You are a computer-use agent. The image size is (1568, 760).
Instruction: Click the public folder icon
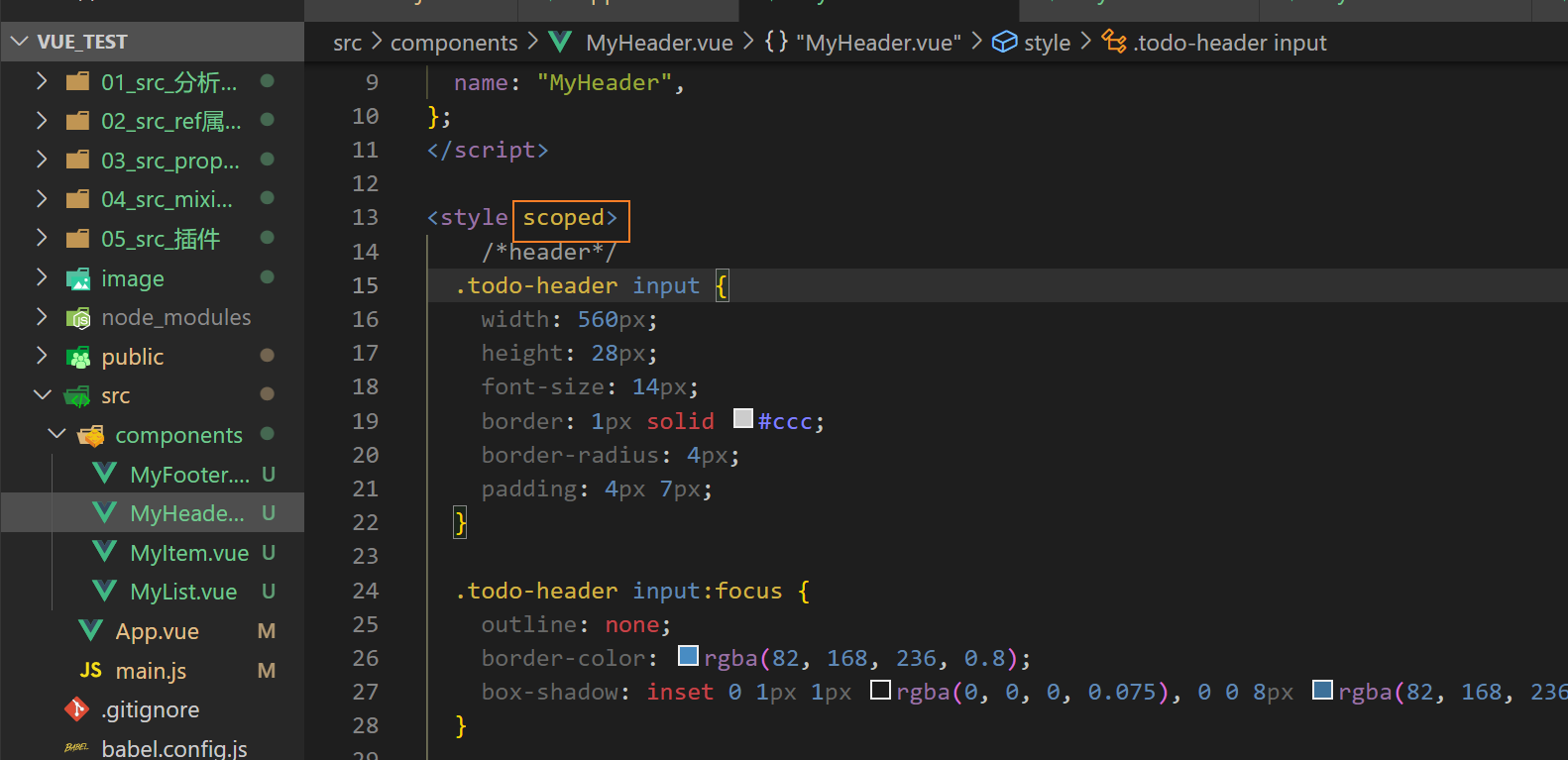[x=77, y=357]
